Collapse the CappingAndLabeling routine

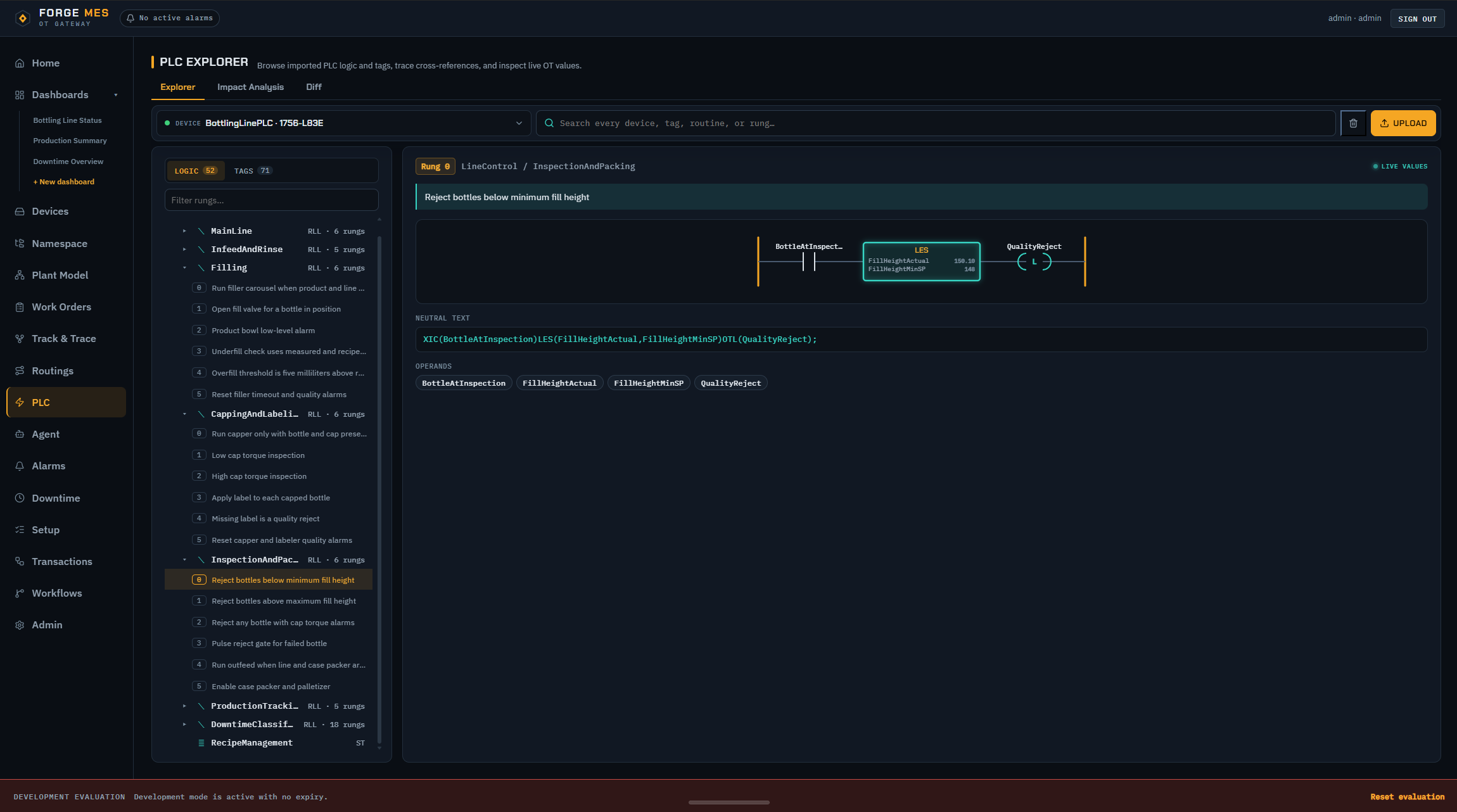pos(184,414)
